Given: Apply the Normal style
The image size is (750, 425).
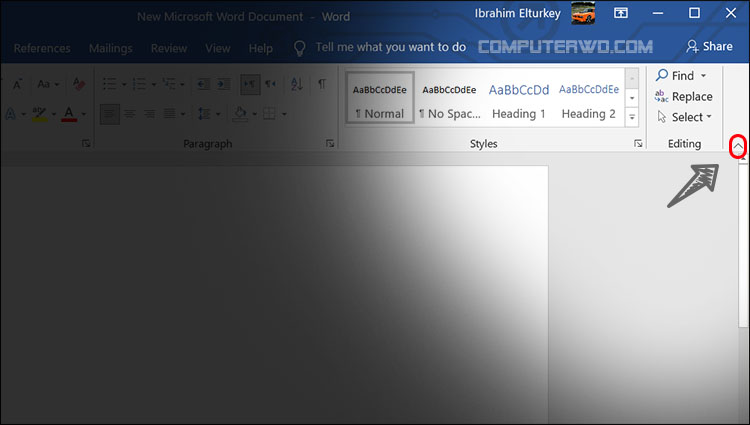Looking at the screenshot, I should pyautogui.click(x=380, y=98).
